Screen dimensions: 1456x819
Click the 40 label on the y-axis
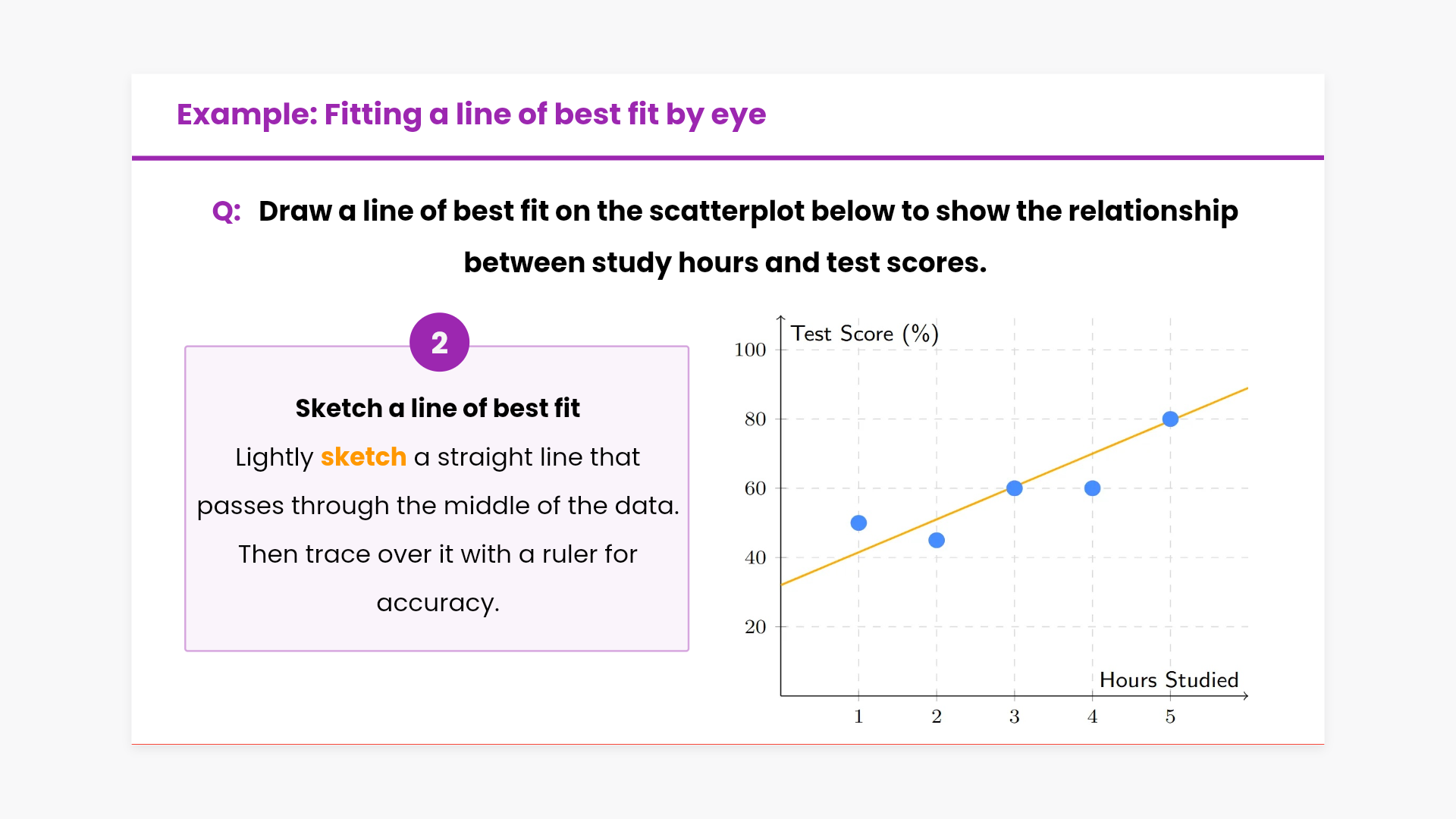coord(755,558)
